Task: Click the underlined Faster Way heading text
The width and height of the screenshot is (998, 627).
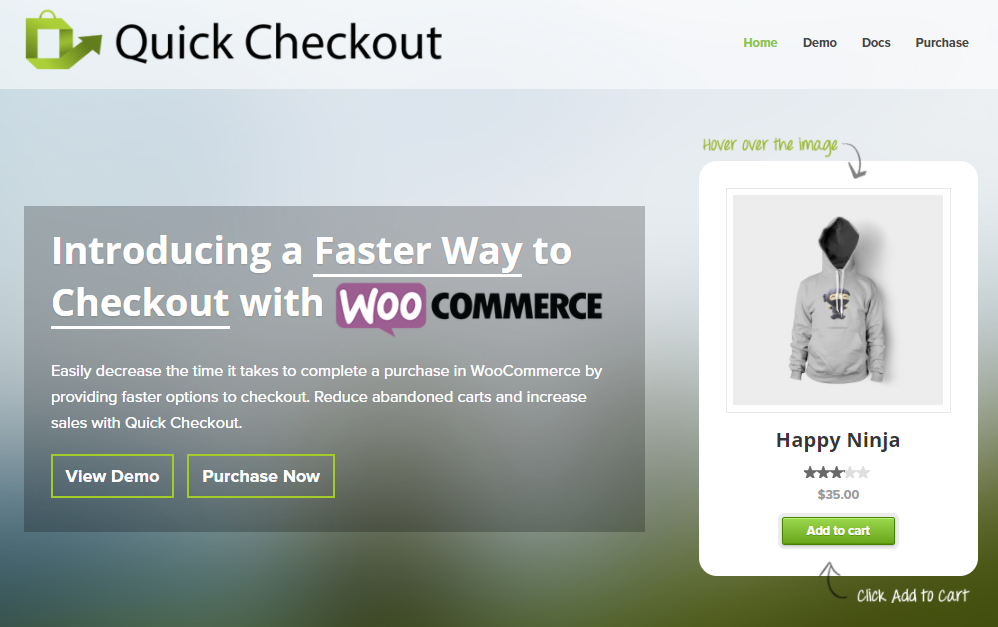Action: 418,251
